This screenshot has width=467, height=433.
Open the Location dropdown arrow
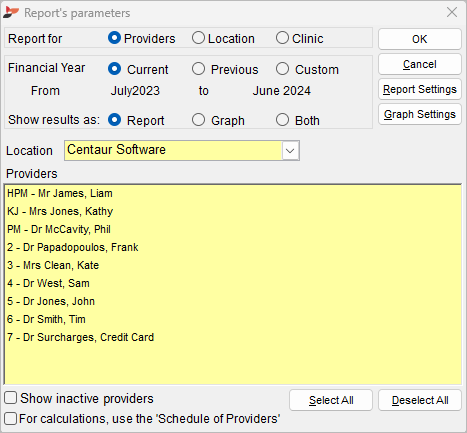coord(290,151)
